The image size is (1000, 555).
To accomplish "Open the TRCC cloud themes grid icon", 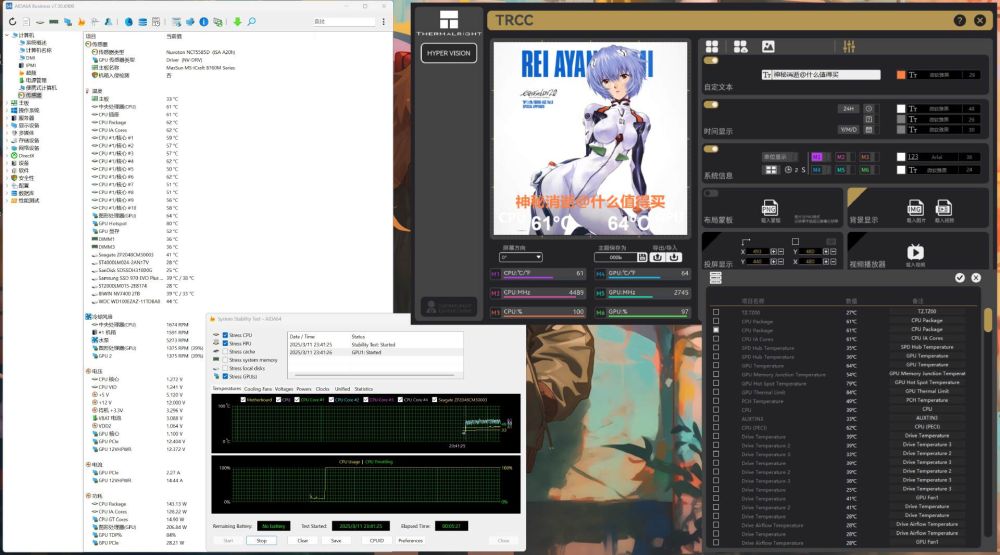I will point(740,47).
